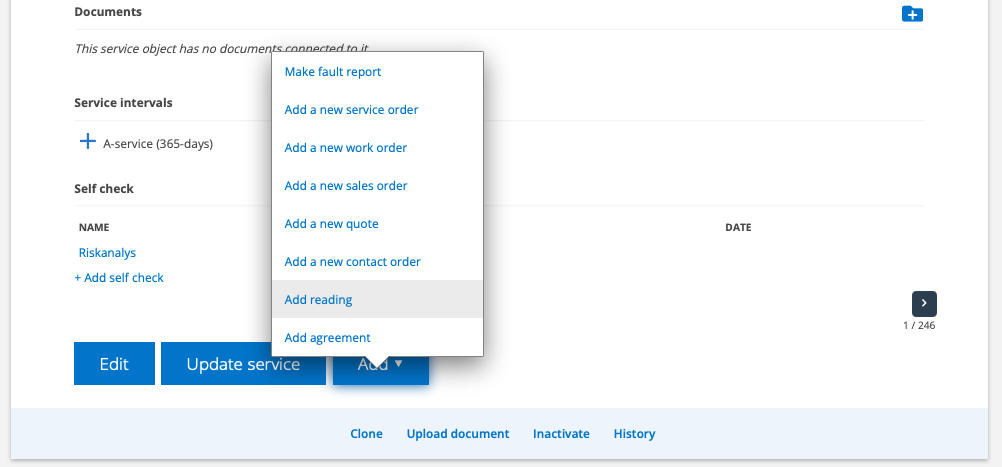Click the Update service button
Screen dimensions: 1002x467
[x=243, y=364]
